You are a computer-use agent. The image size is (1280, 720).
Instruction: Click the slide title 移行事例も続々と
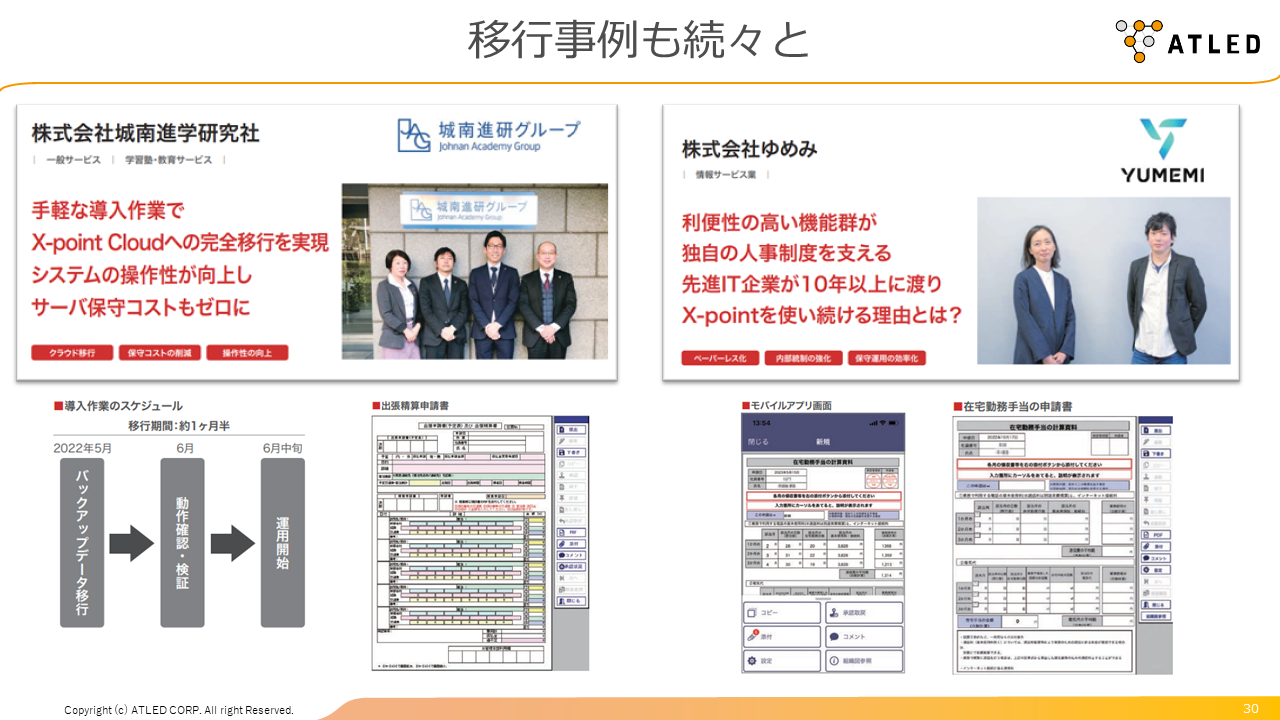pyautogui.click(x=638, y=39)
